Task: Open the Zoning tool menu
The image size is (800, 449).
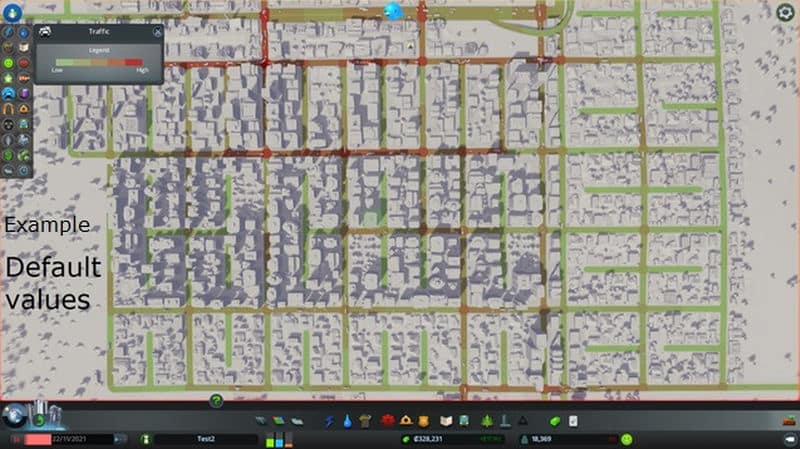Action: click(x=280, y=421)
